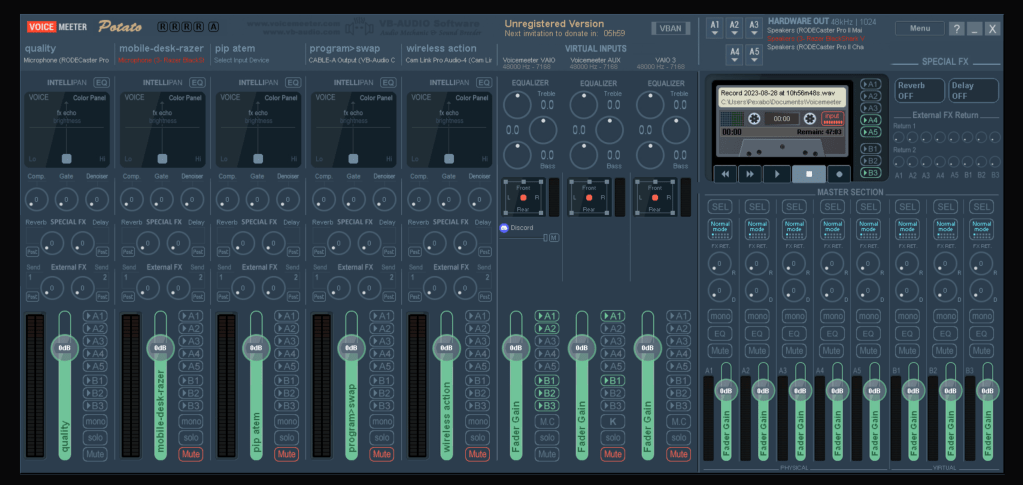
Task: Toggle the K karaoke button on AUX strip
Action: (x=613, y=421)
